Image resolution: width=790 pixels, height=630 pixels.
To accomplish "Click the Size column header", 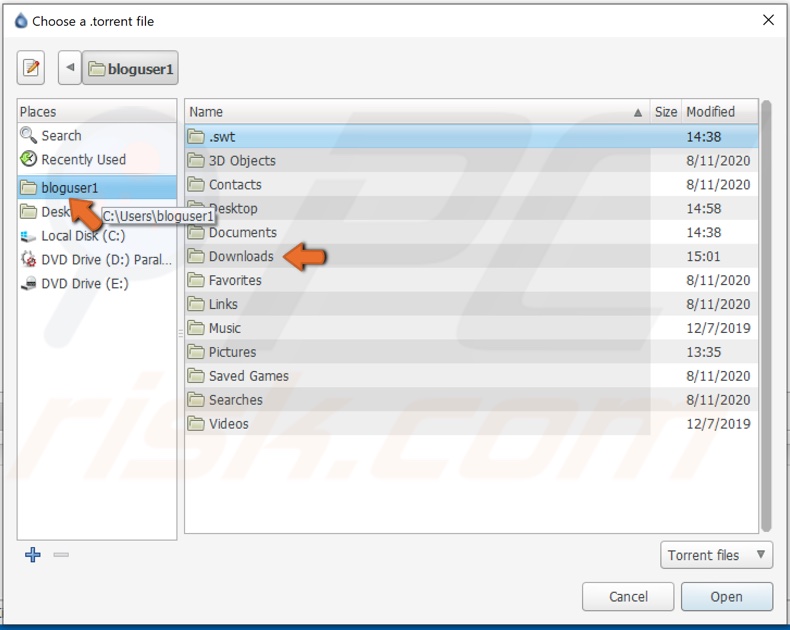I will 666,111.
